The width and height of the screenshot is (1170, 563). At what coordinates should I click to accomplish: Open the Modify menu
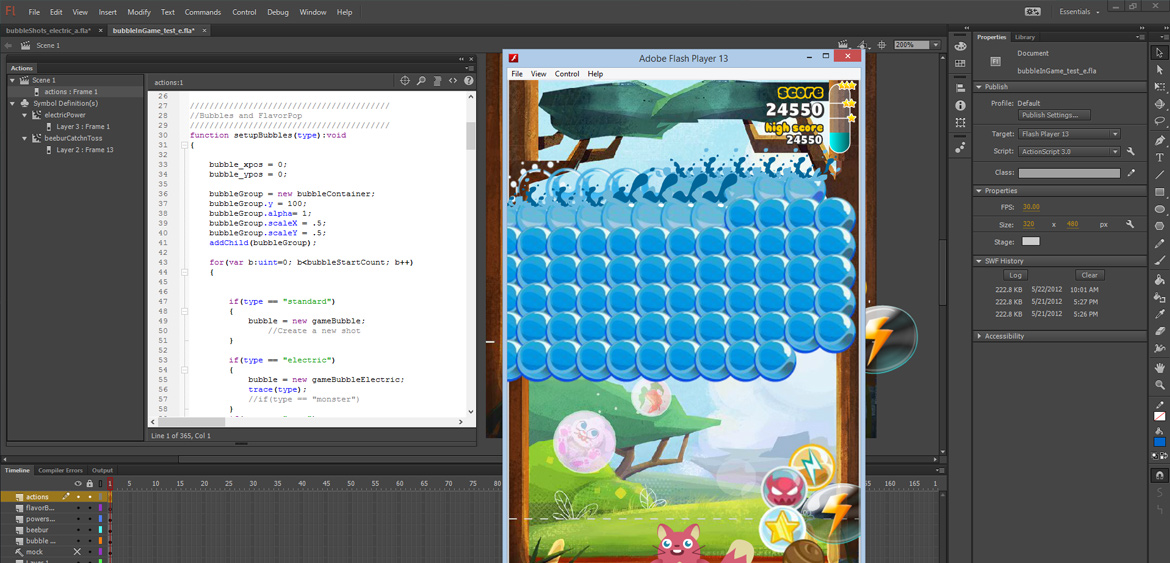pyautogui.click(x=138, y=12)
